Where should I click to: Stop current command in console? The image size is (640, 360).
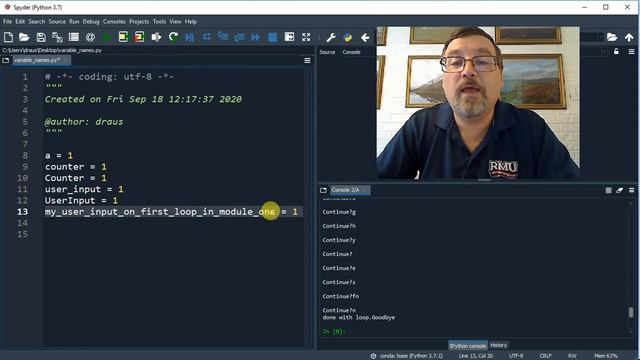[609, 190]
